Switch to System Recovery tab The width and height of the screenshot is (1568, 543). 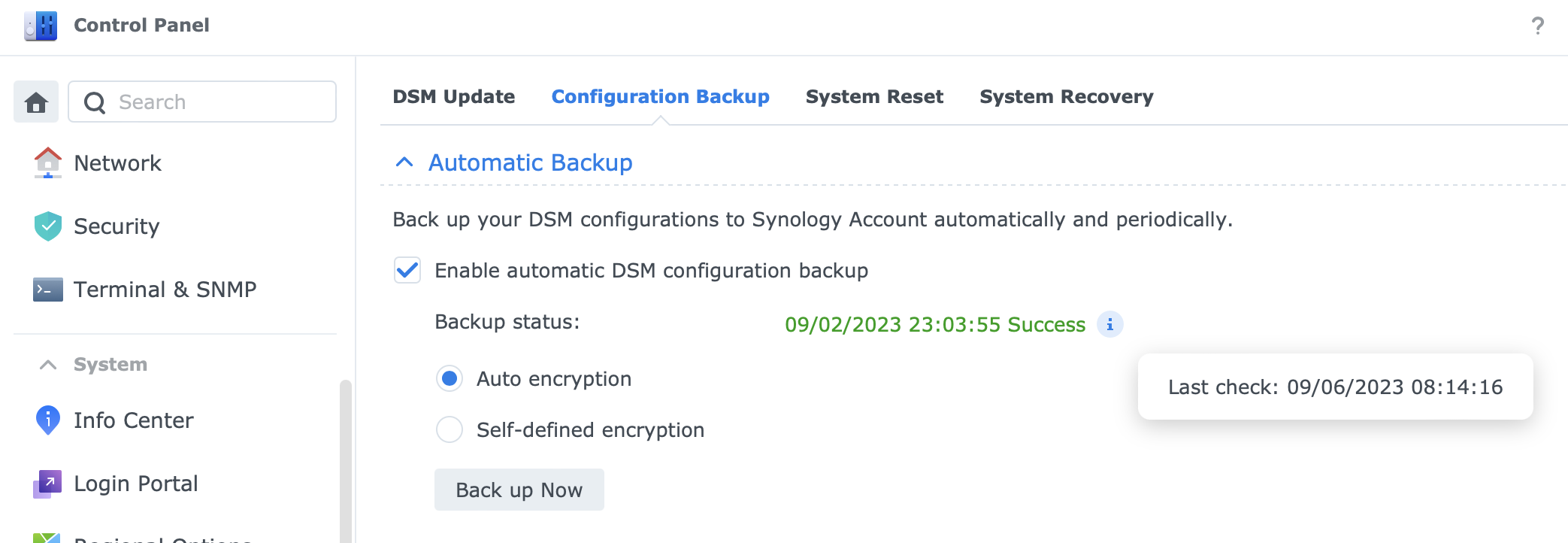tap(1067, 97)
